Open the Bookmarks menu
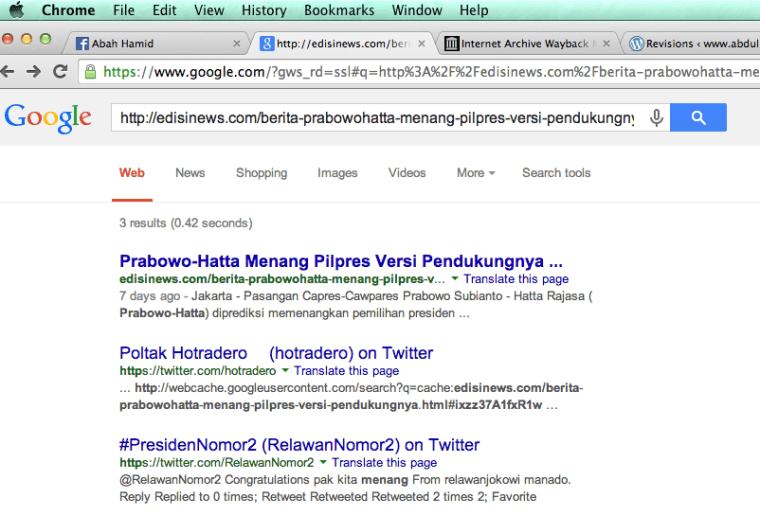Viewport: 760px width, 516px height. (339, 10)
